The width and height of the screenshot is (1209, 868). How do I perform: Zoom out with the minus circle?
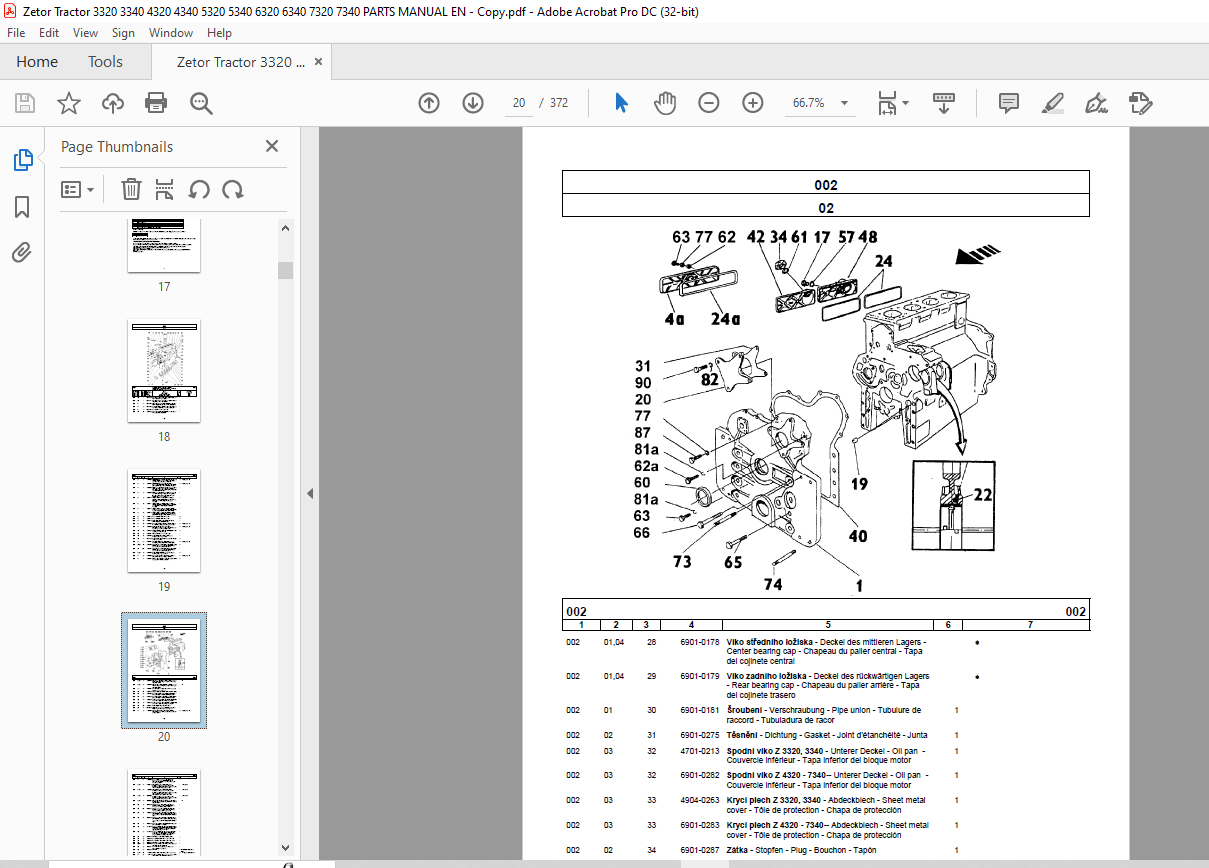(x=709, y=103)
